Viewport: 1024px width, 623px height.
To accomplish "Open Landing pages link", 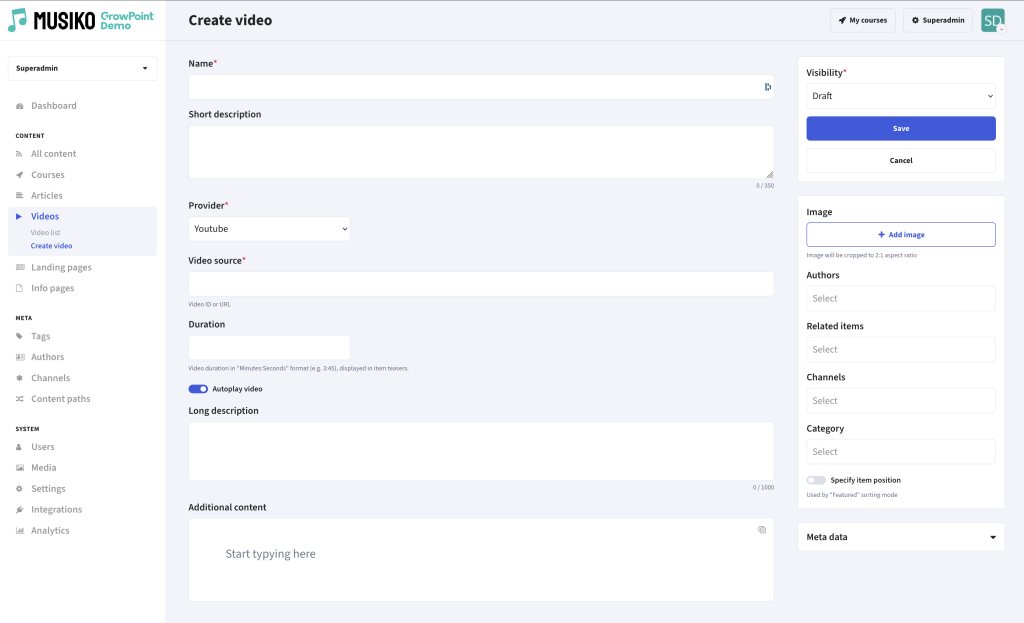I will 61,267.
